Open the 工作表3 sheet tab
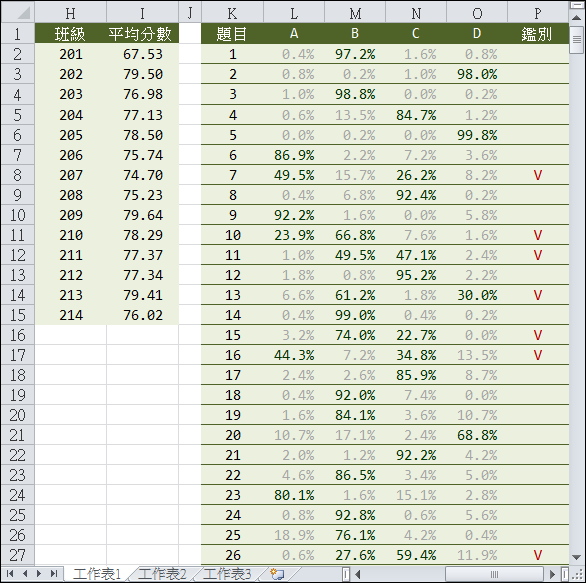The image size is (586, 583). pyautogui.click(x=227, y=574)
